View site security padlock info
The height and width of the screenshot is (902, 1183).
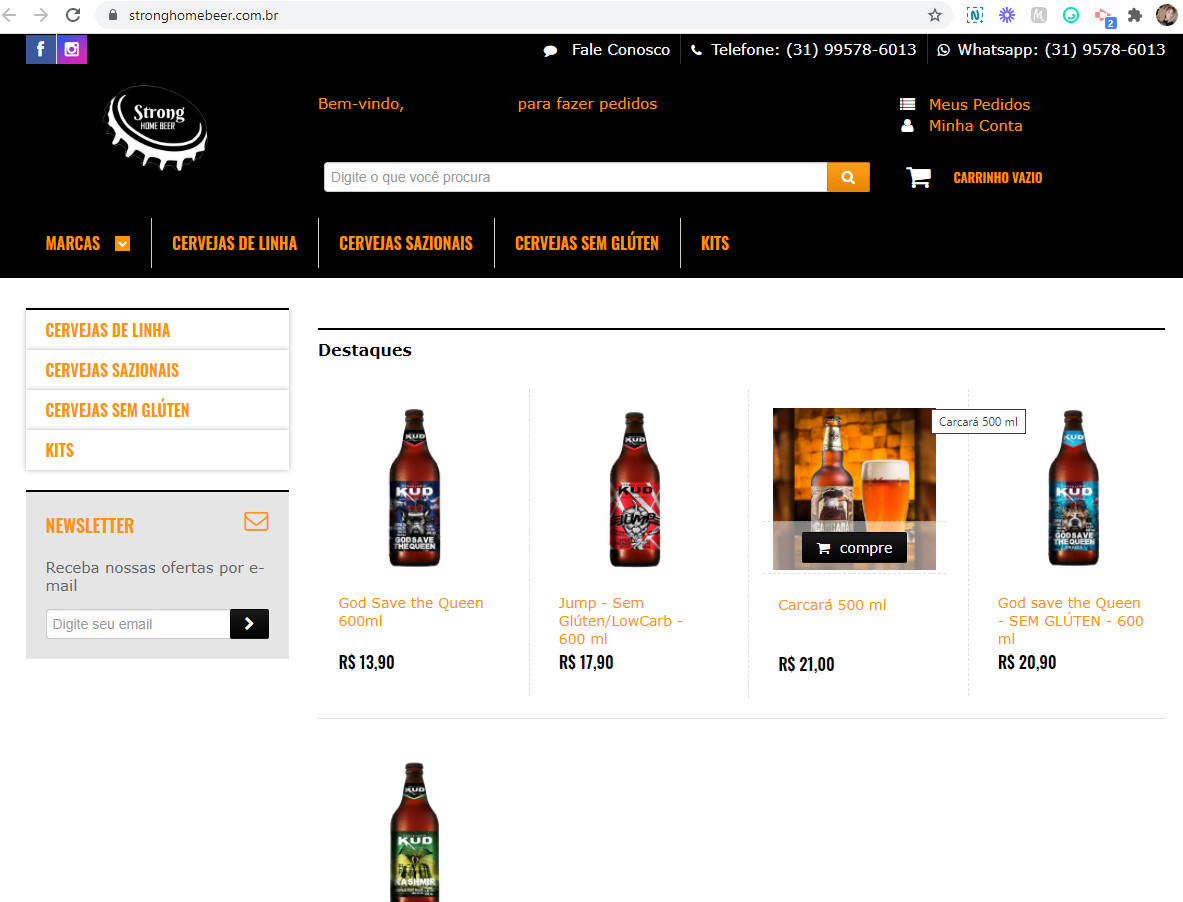[x=113, y=15]
